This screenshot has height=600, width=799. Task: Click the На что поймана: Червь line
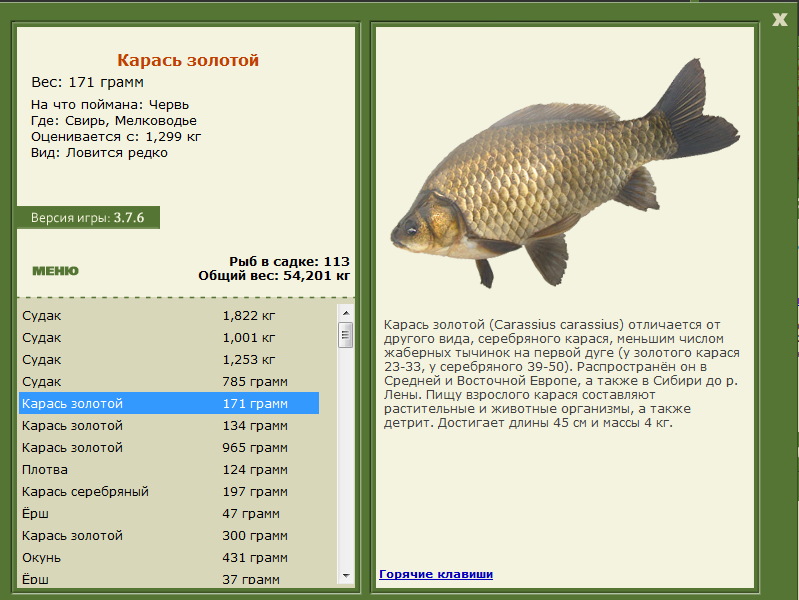pos(110,105)
